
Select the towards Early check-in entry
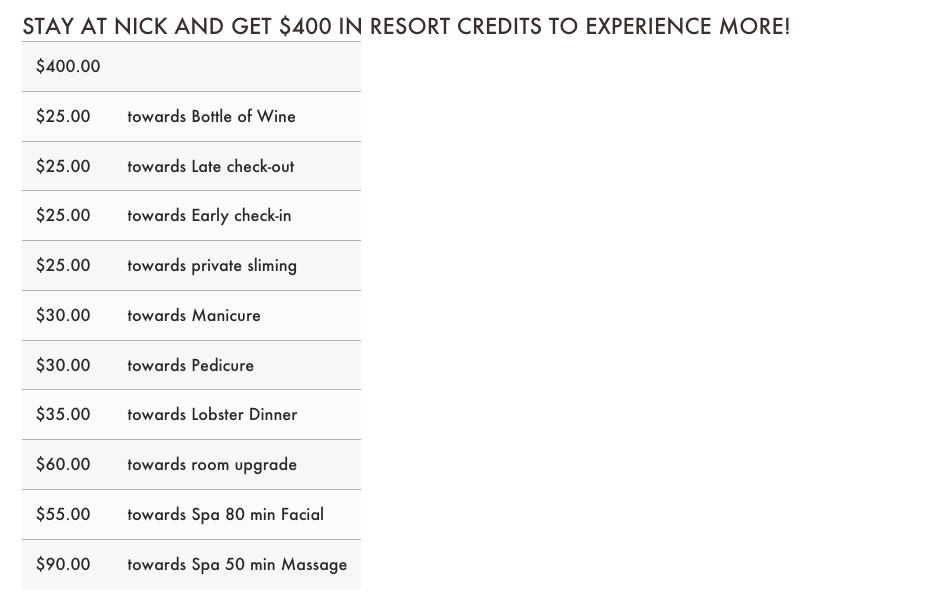point(209,216)
